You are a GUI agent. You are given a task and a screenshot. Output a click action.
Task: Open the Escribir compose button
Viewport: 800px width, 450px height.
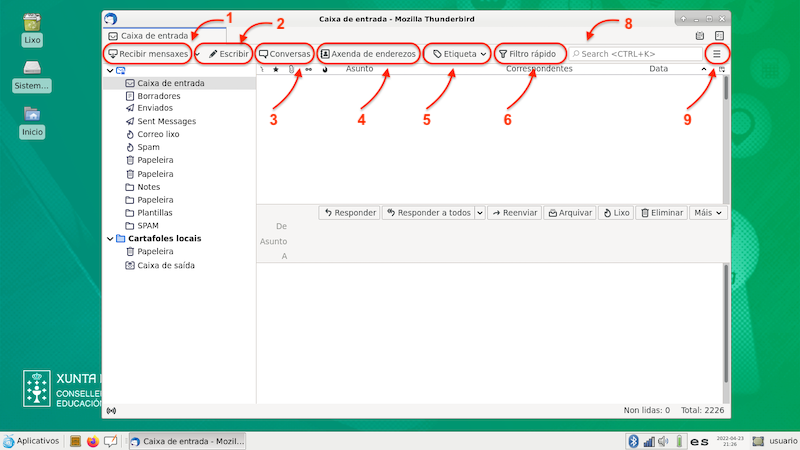click(x=228, y=53)
